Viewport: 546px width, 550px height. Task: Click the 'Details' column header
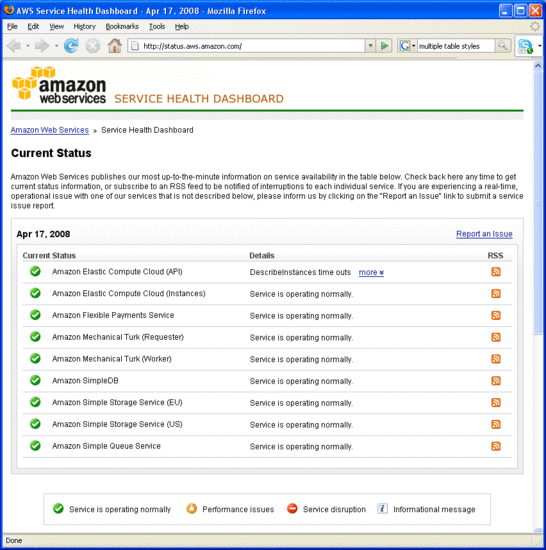(262, 256)
